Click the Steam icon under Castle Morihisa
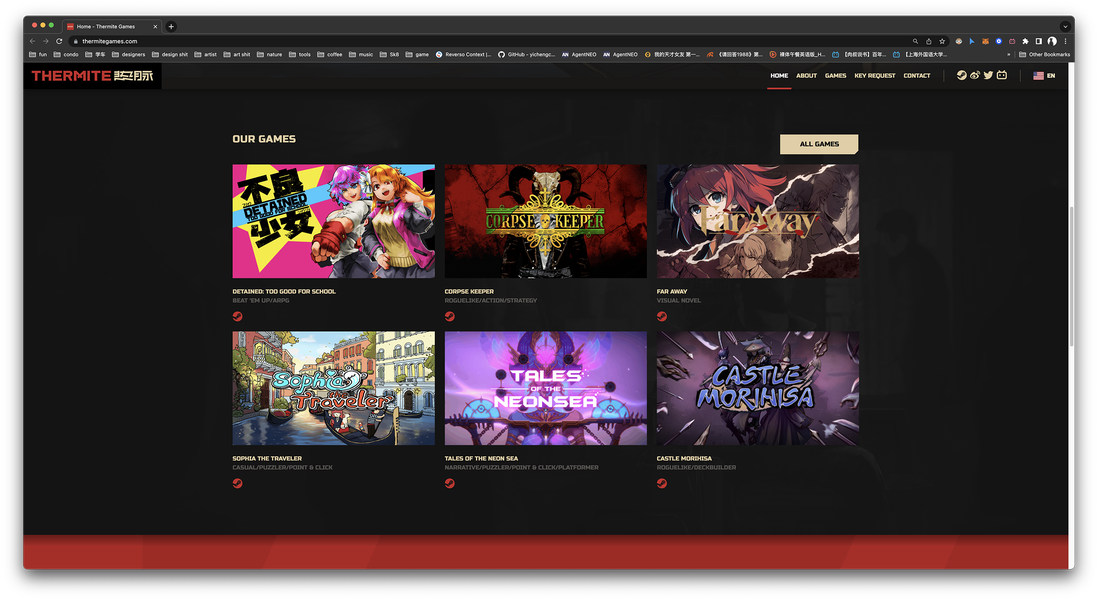 point(662,483)
